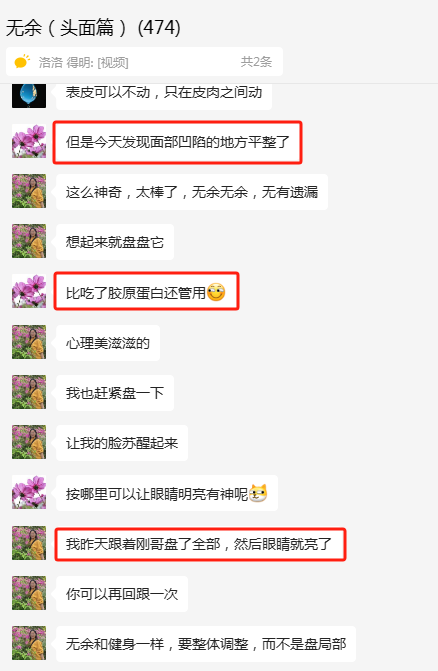
Task: Open the 共2条 pinned messages count
Action: [x=256, y=62]
